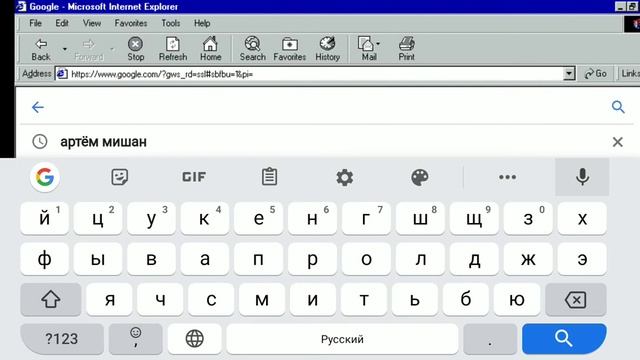Open the Edit menu
Image resolution: width=640 pixels, height=360 pixels.
click(x=62, y=23)
